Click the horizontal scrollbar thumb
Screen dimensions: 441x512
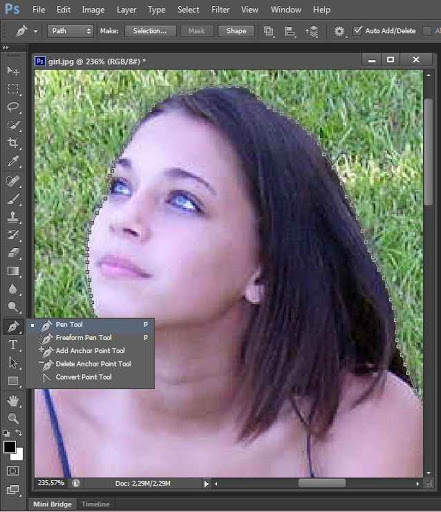pyautogui.click(x=322, y=483)
